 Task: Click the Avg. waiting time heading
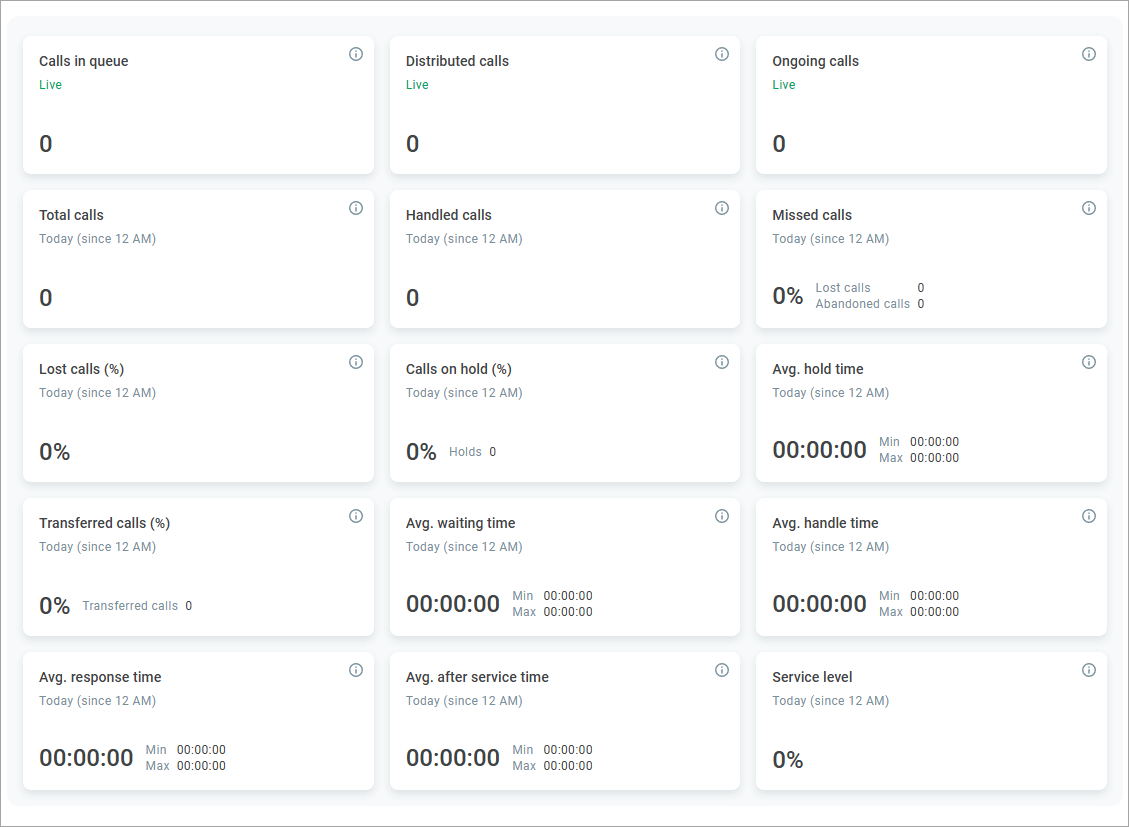(x=460, y=523)
